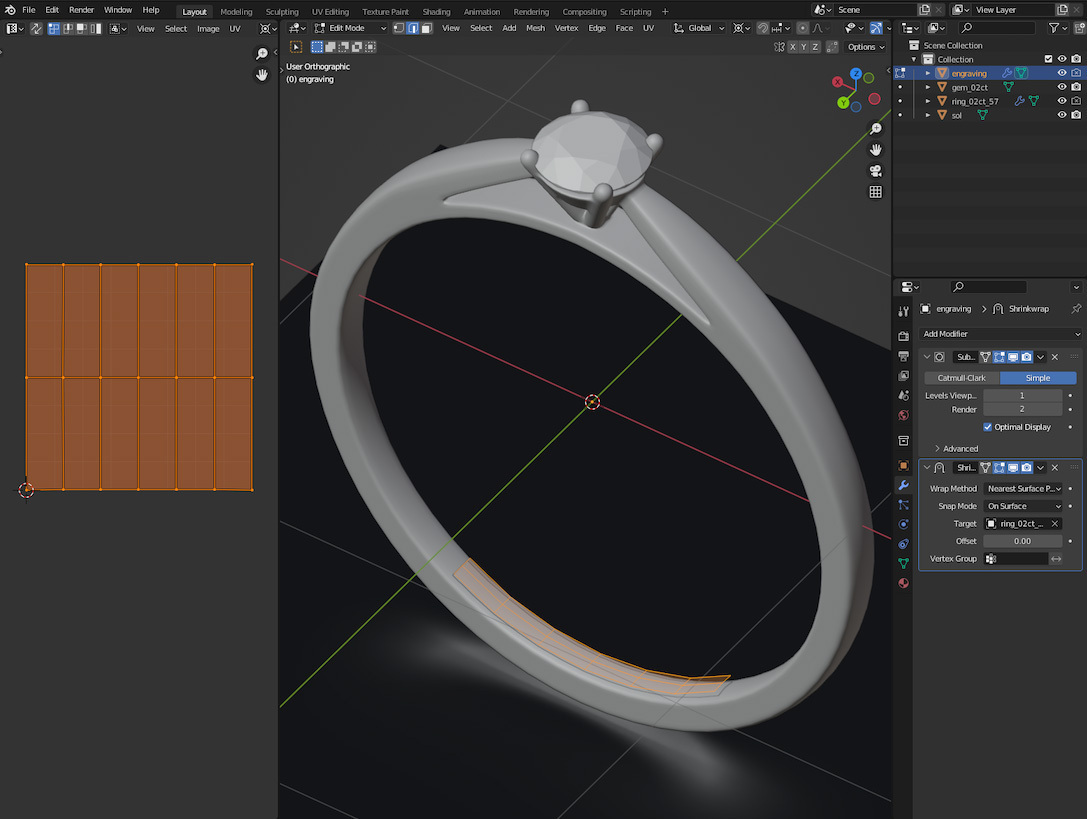
Task: Hide the gem_02ct object with its eye toggle
Action: [1062, 87]
